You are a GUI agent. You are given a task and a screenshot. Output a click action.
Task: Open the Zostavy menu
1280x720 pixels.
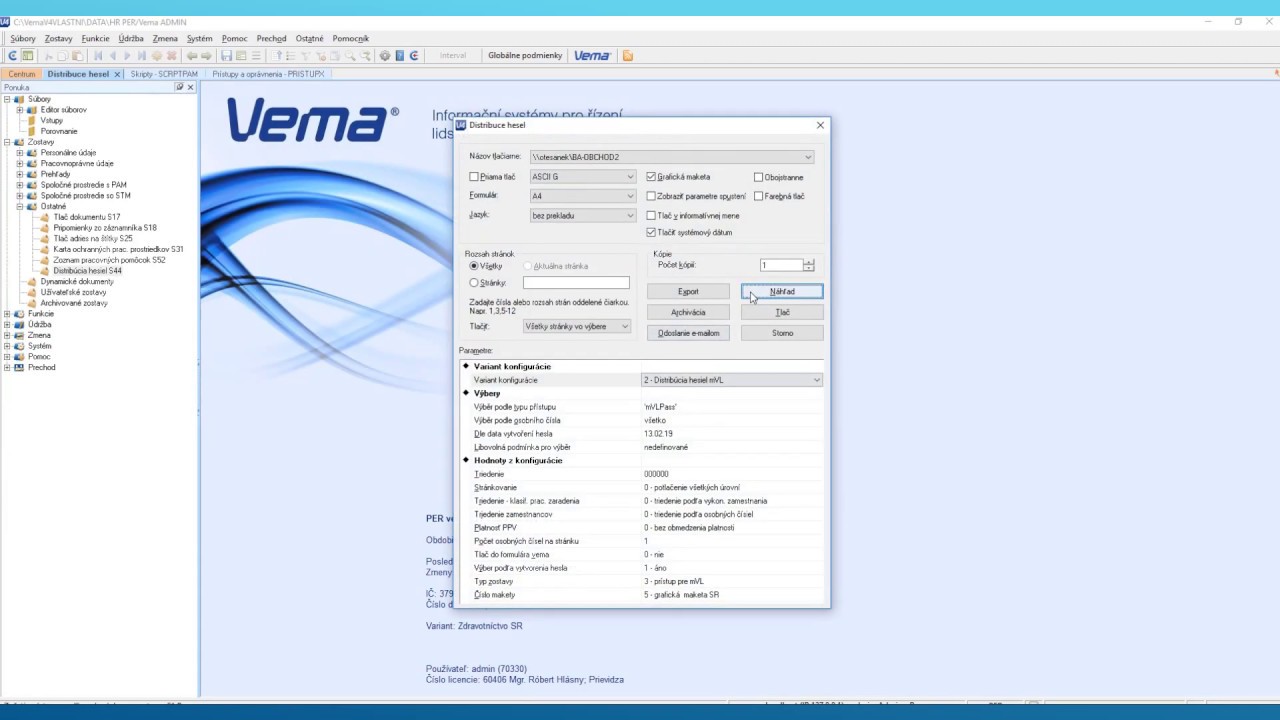(58, 38)
